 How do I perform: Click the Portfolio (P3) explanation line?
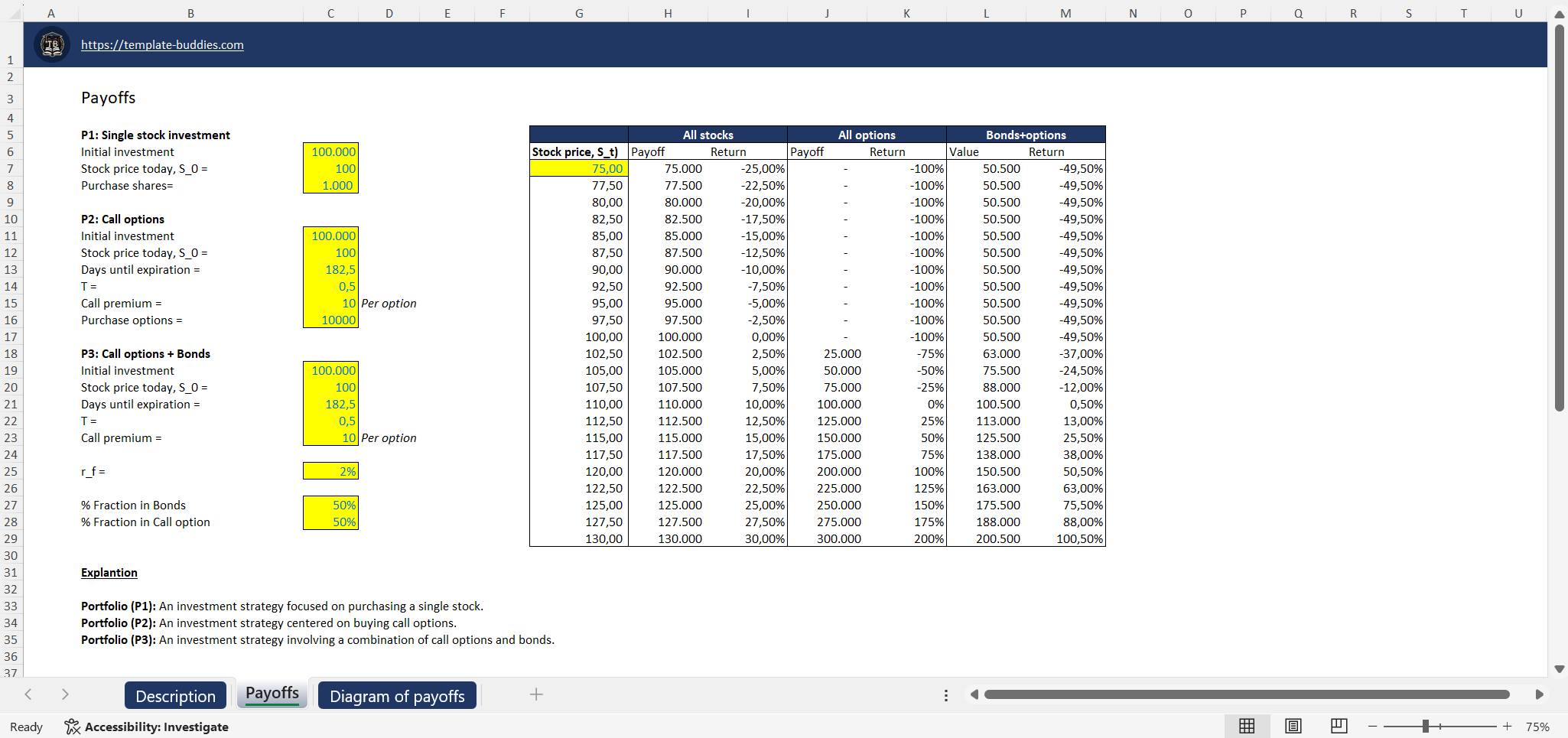click(x=317, y=640)
